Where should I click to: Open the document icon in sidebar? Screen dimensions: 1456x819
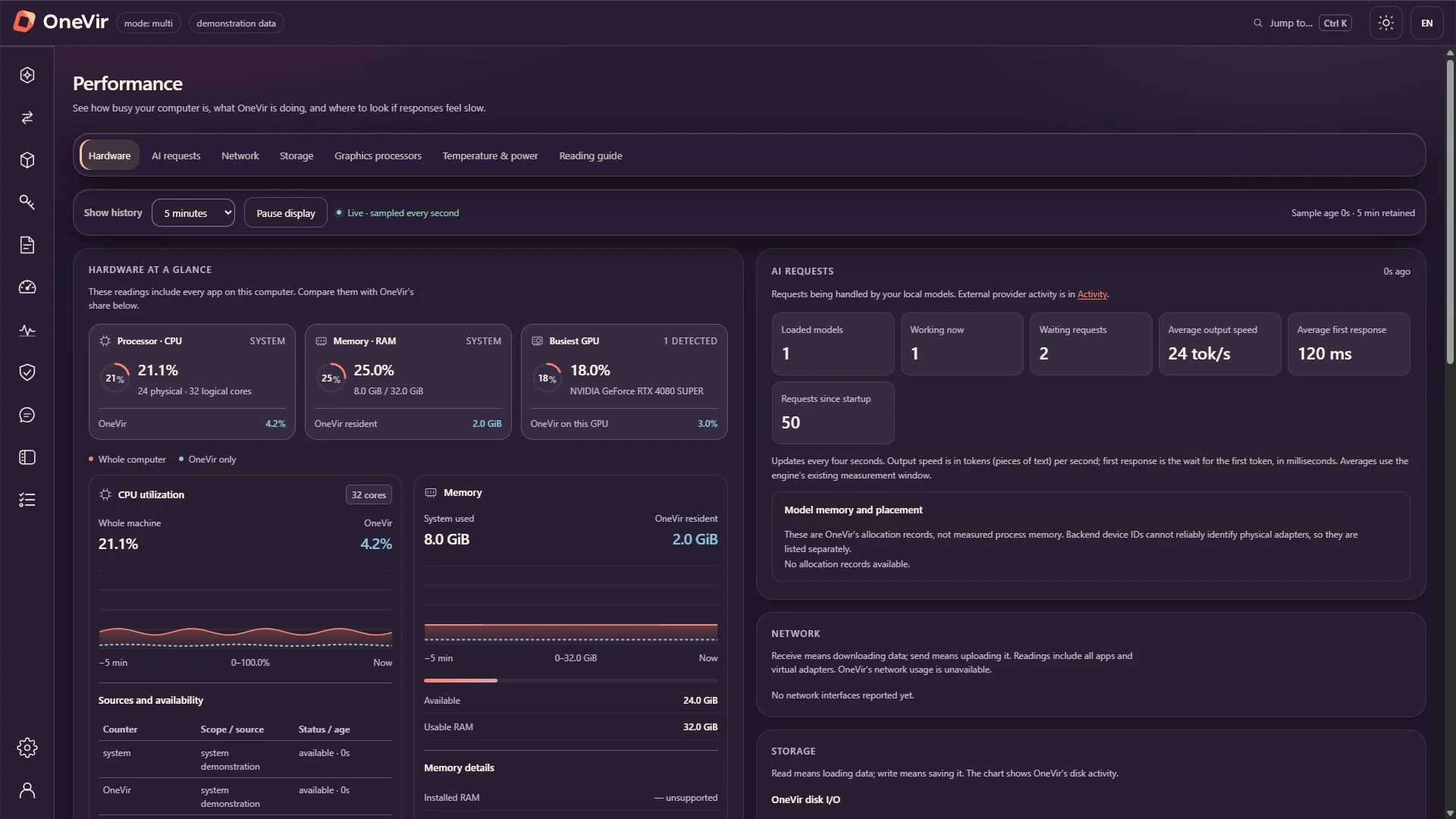coord(27,245)
